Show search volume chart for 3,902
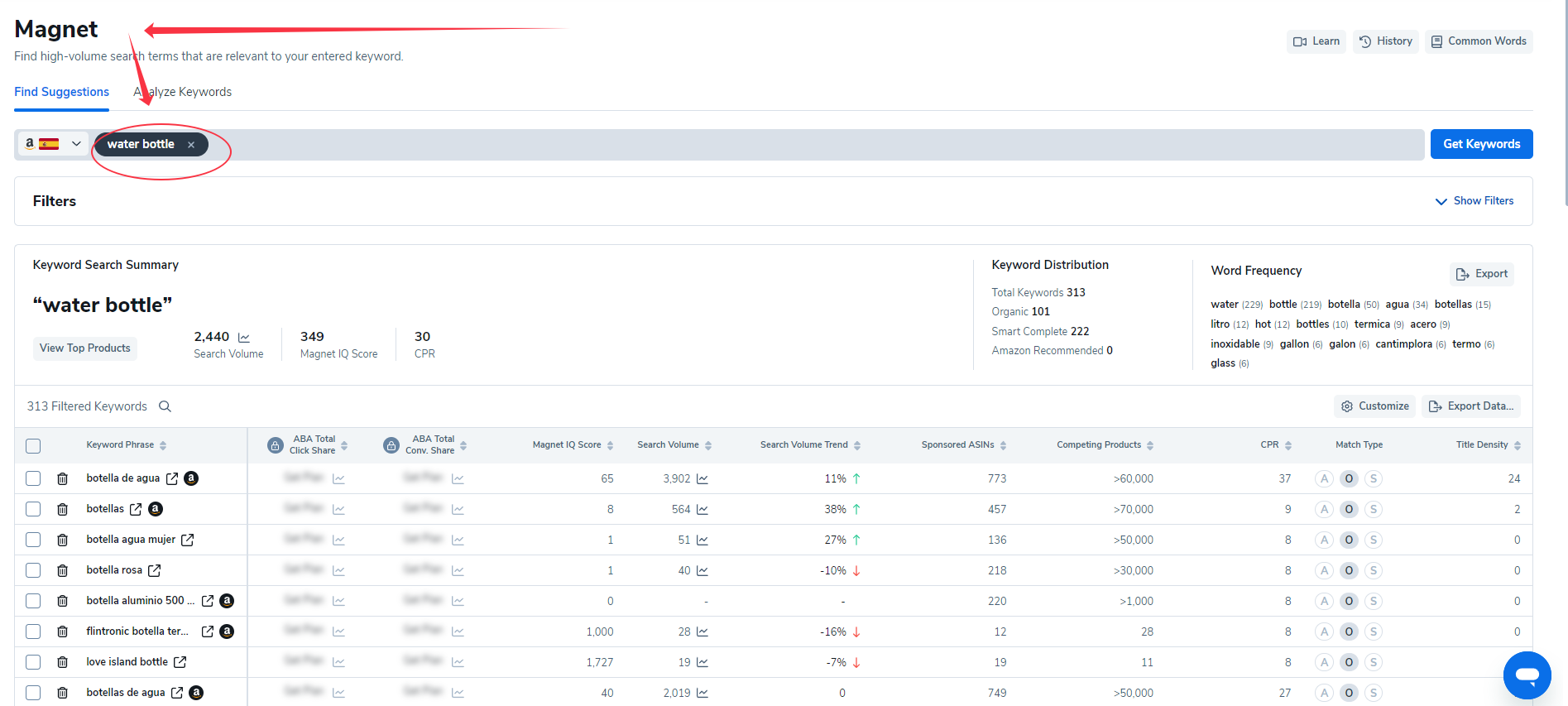 pos(702,478)
